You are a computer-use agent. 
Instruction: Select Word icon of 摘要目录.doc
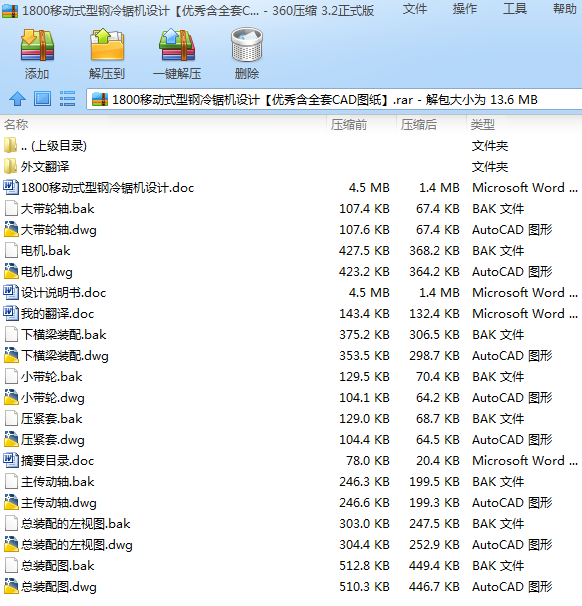(x=11, y=460)
